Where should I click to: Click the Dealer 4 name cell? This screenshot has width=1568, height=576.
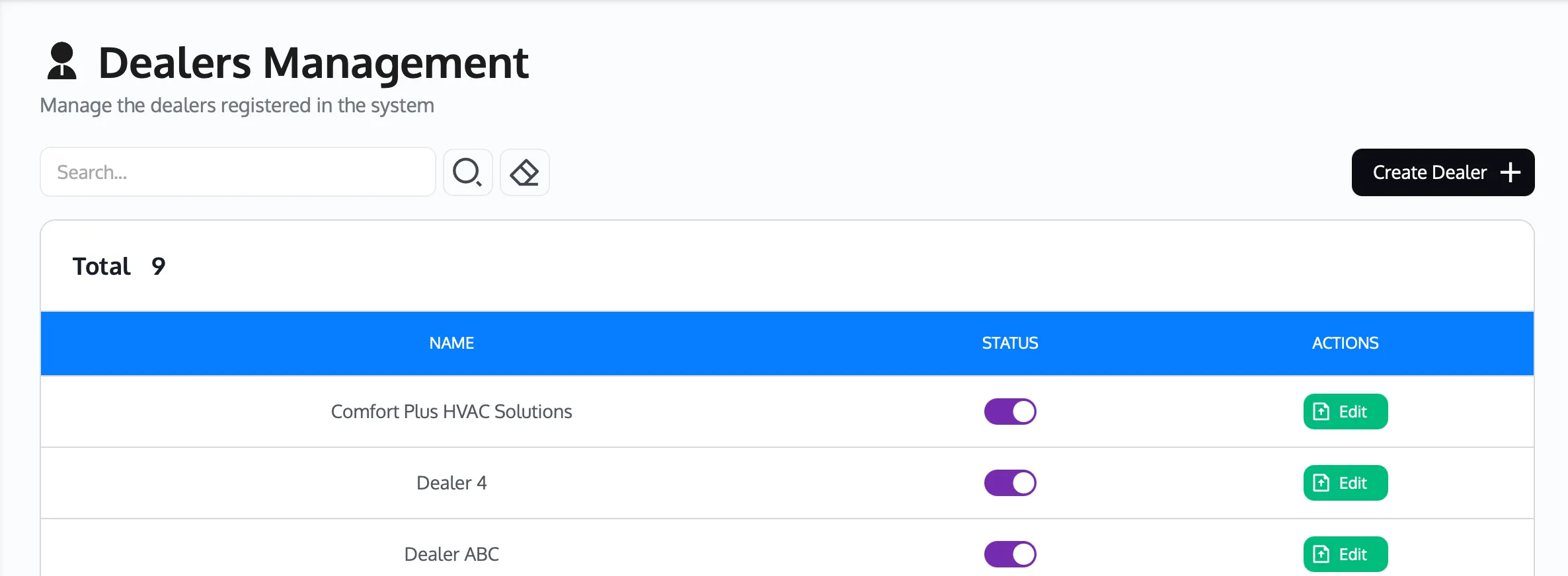click(x=451, y=483)
